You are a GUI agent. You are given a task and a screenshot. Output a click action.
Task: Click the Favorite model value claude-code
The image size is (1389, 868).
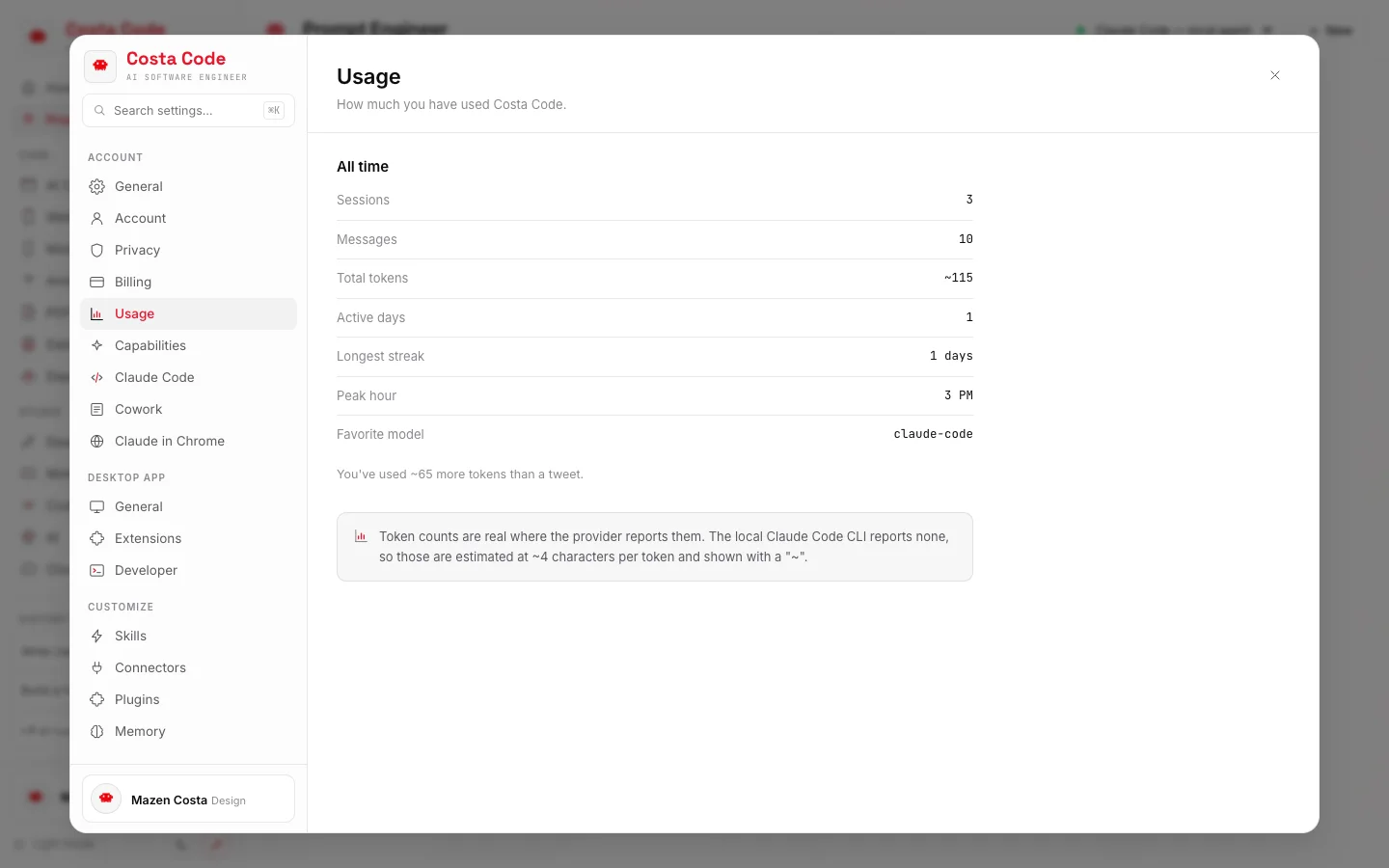click(x=933, y=434)
